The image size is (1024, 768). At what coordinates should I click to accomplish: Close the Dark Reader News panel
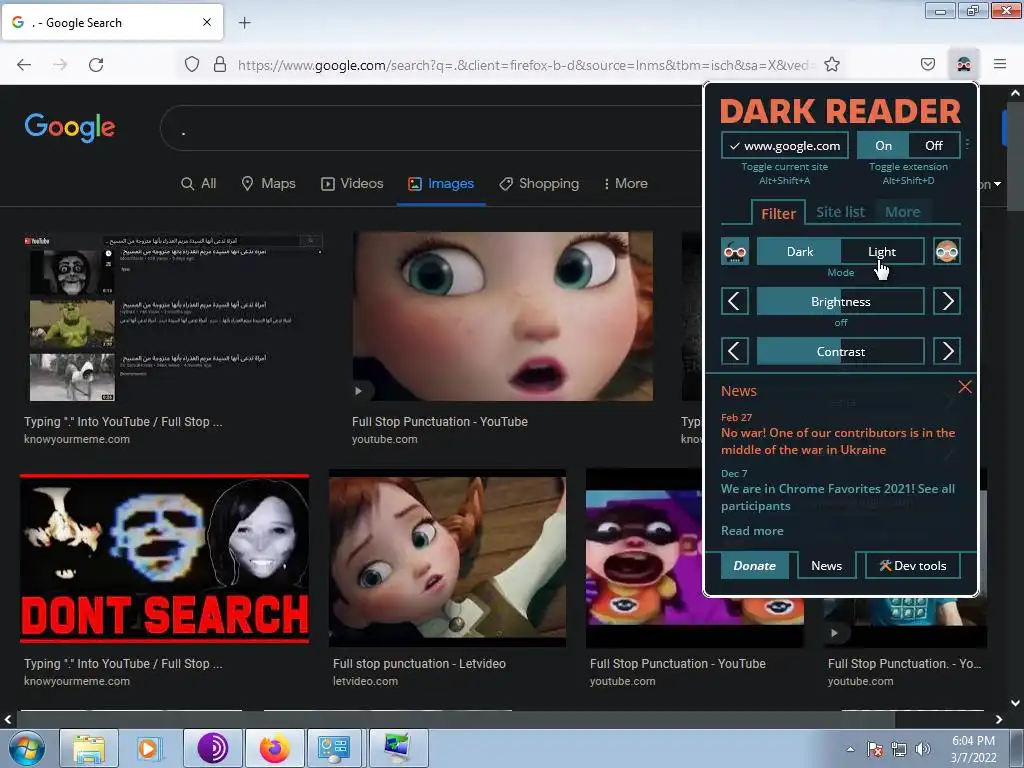click(x=965, y=387)
